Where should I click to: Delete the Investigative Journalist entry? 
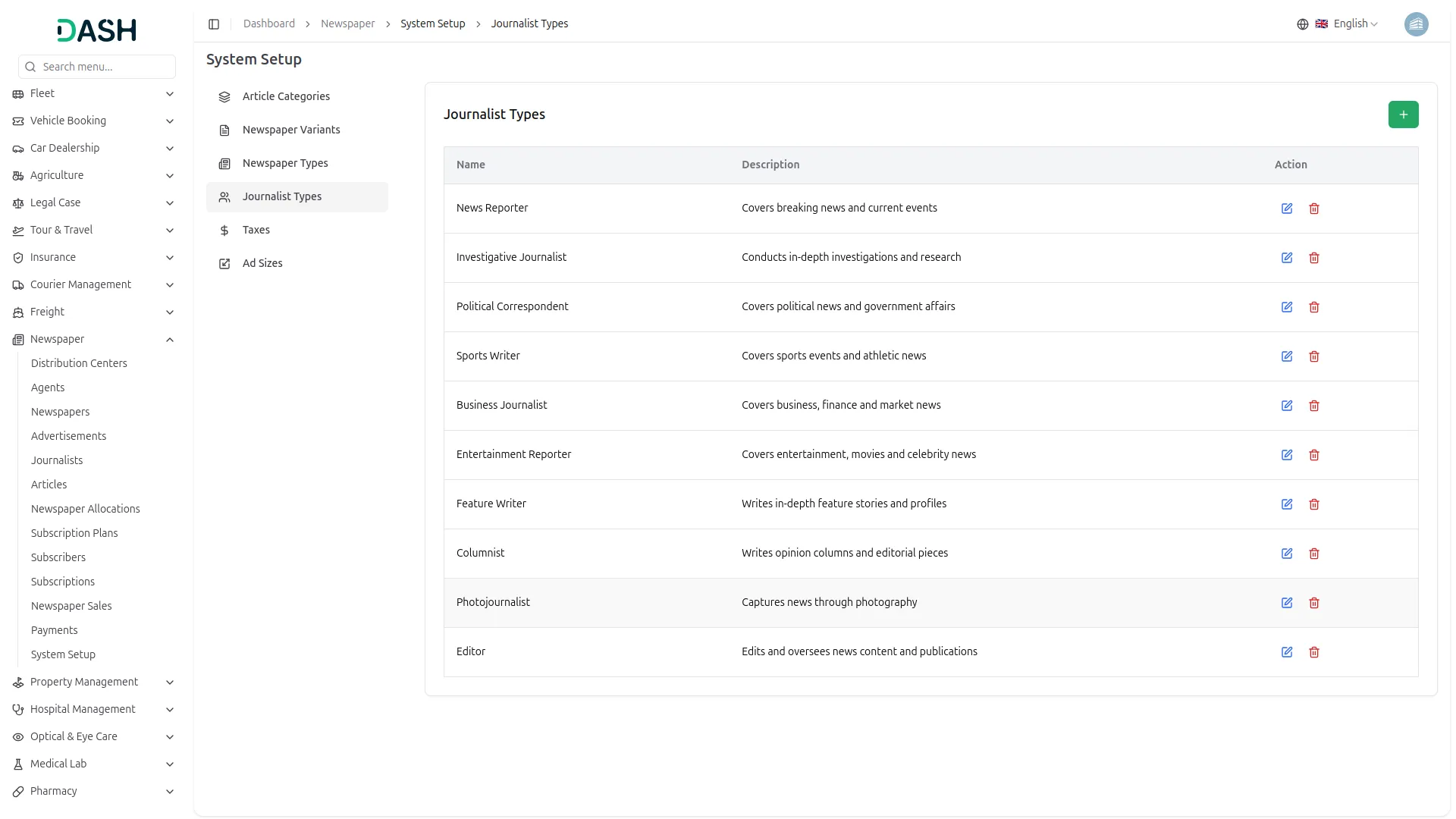pos(1314,258)
